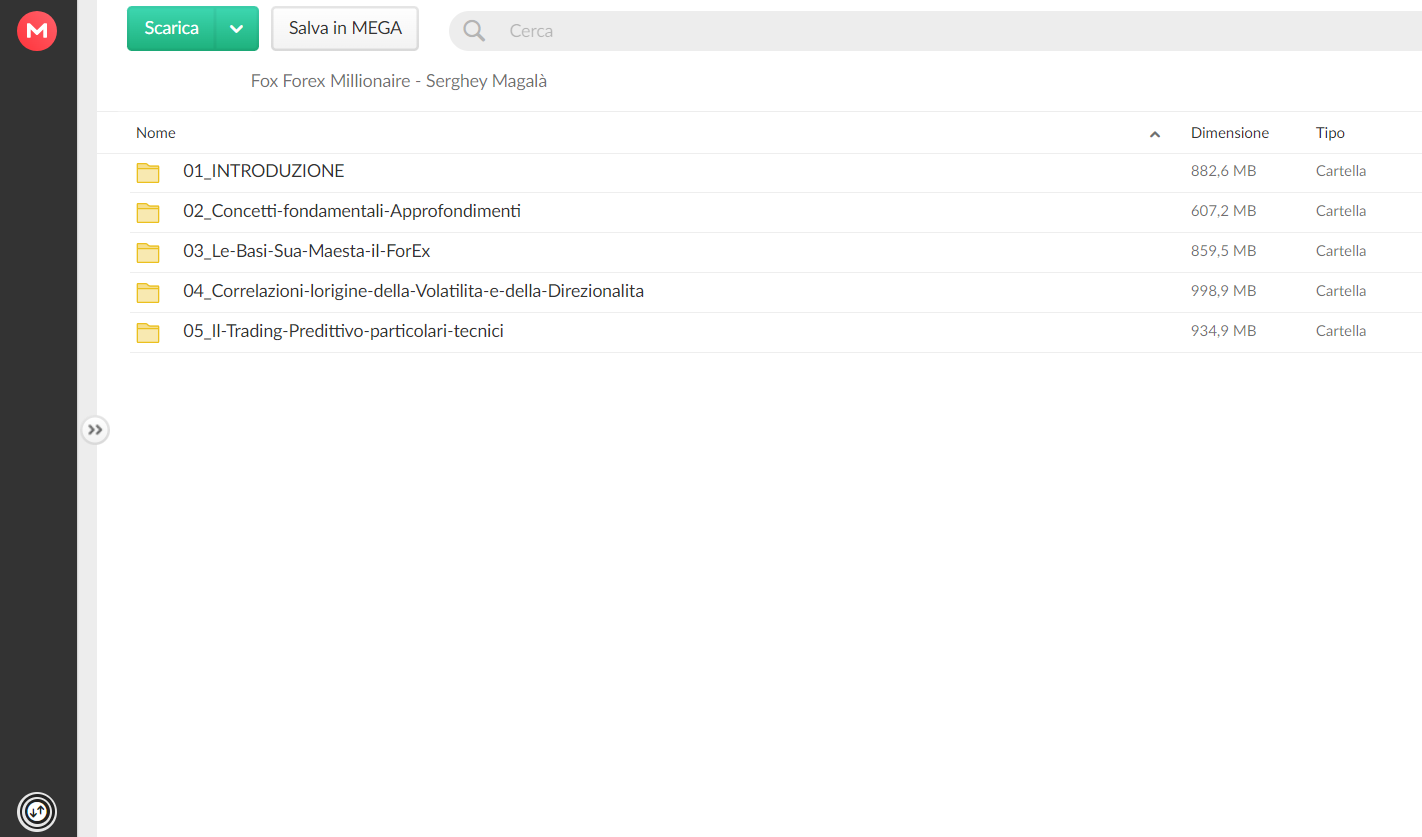This screenshot has height=837, width=1422.
Task: Sort list by Dimensione column header
Action: coord(1230,133)
